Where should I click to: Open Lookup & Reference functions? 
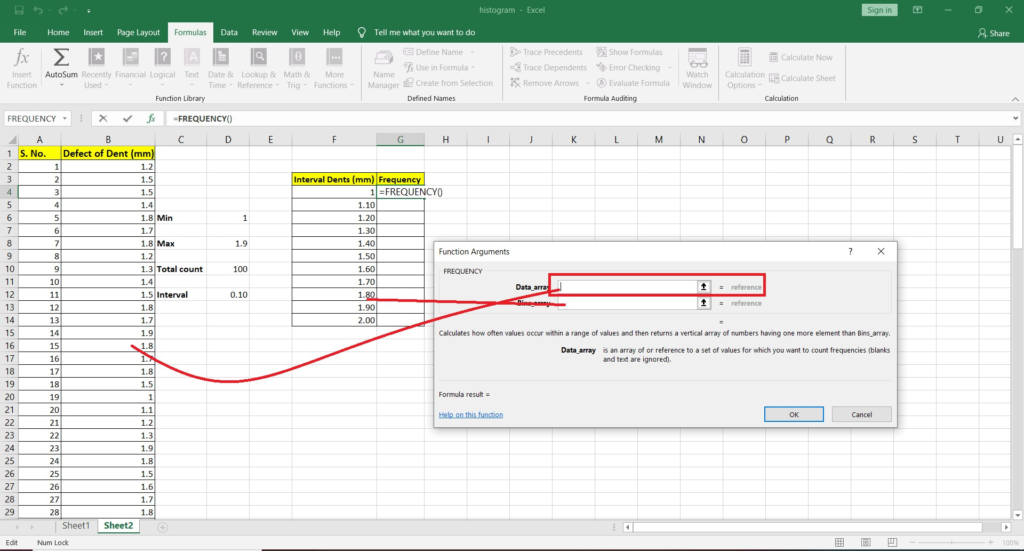click(x=259, y=68)
